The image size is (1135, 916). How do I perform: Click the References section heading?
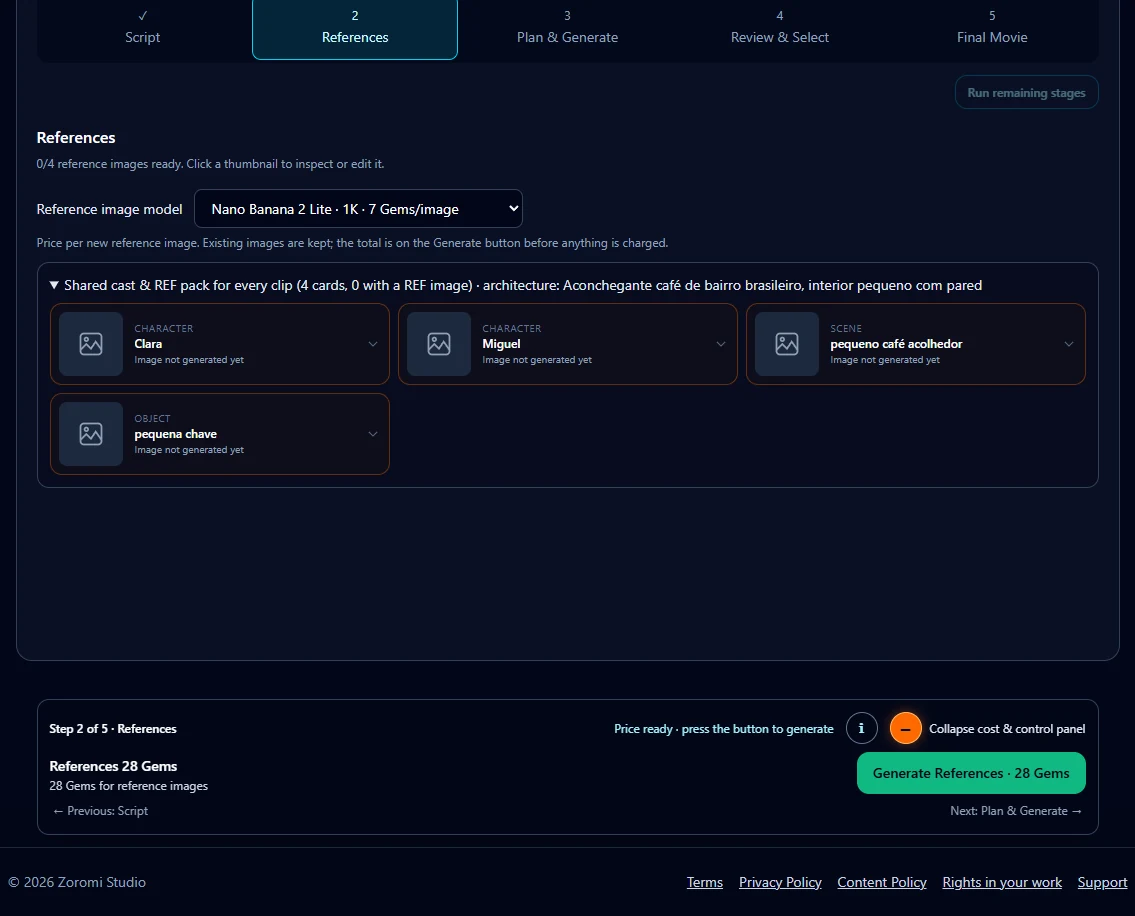76,138
